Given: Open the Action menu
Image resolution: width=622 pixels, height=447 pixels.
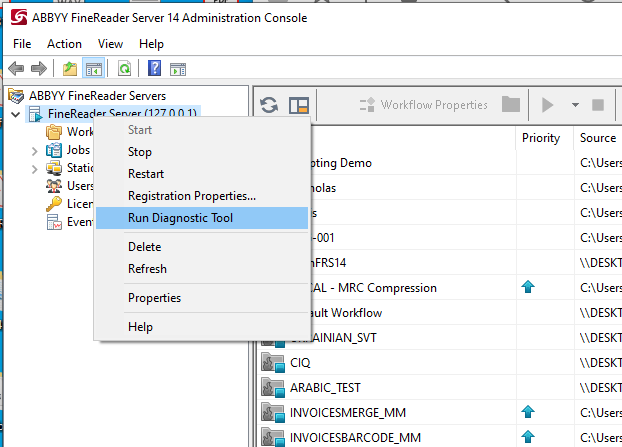Looking at the screenshot, I should tap(64, 44).
